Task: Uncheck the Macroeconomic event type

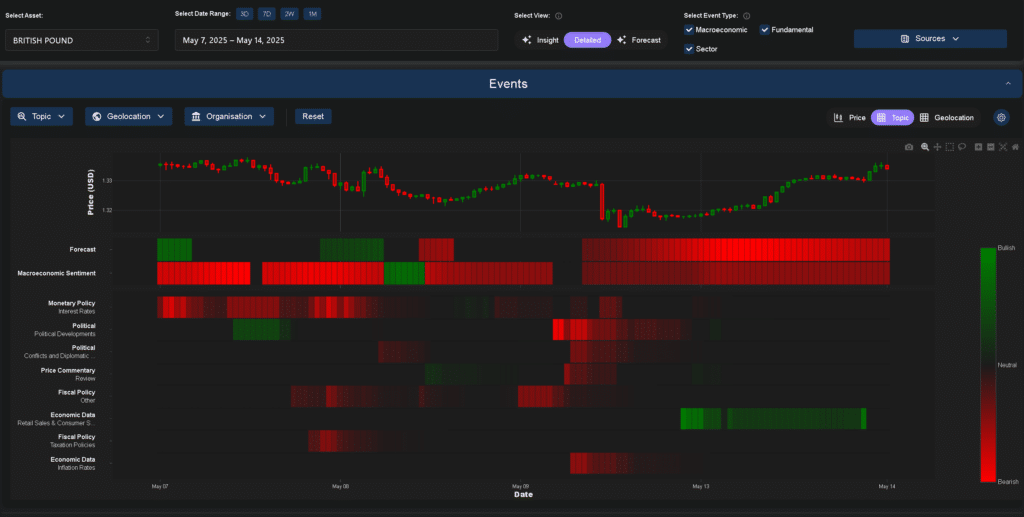Action: (x=689, y=30)
